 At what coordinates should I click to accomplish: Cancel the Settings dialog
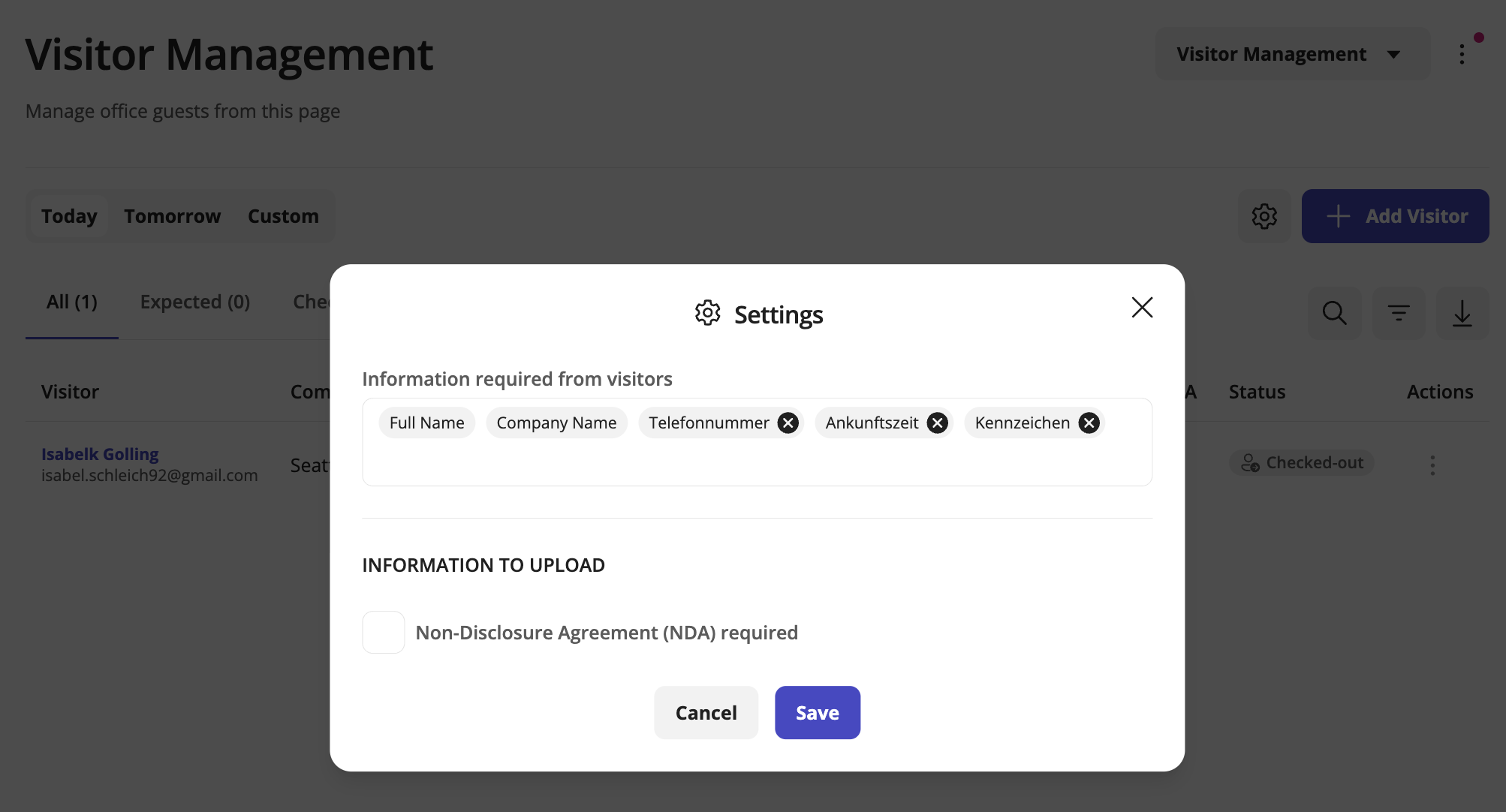point(706,712)
